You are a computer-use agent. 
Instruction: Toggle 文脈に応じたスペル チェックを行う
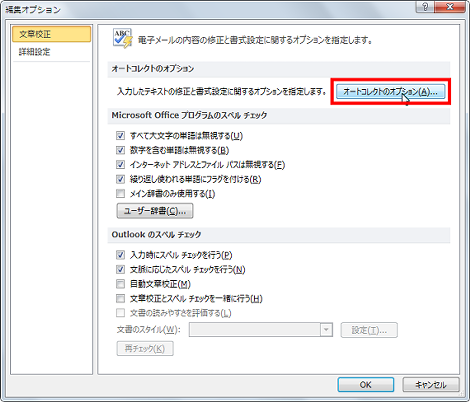click(x=120, y=269)
